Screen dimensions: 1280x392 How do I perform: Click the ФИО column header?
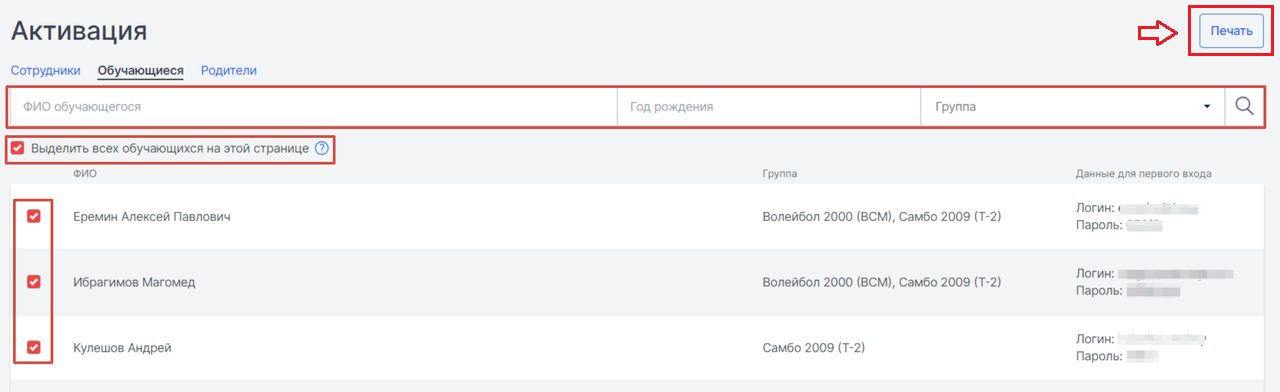tap(85, 174)
